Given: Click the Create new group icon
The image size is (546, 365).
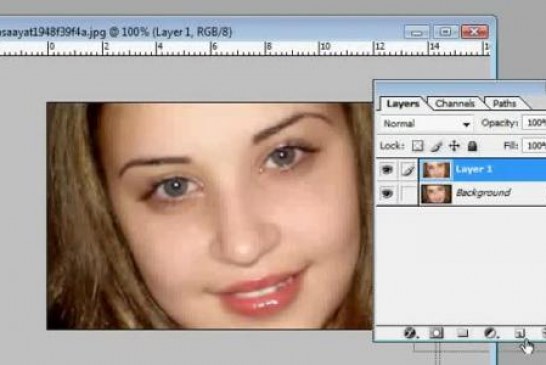Looking at the screenshot, I should pos(462,333).
